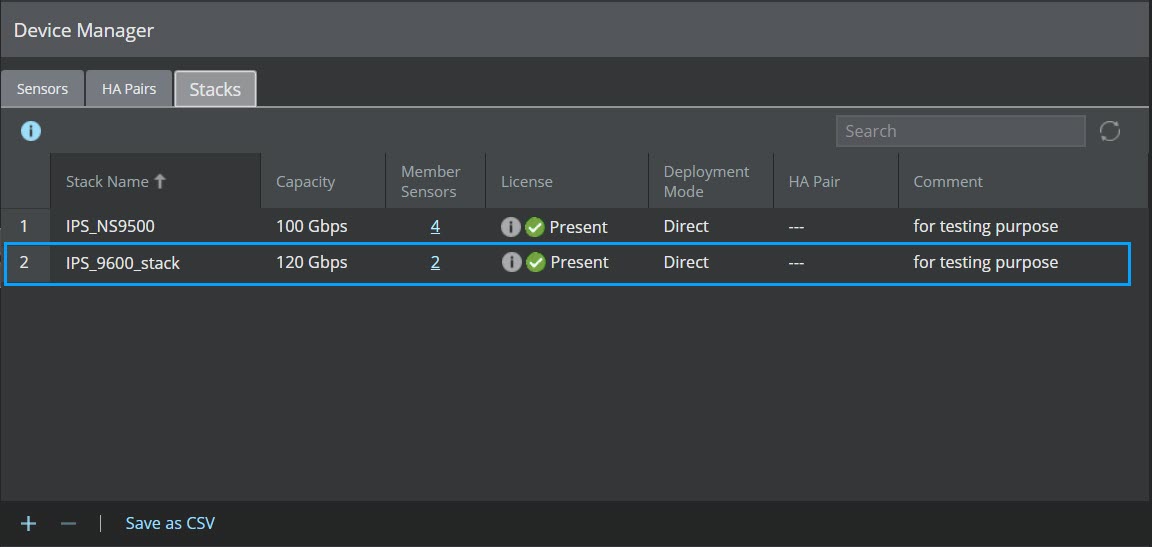Image resolution: width=1152 pixels, height=547 pixels.
Task: Click Save as CSV link
Action: [170, 524]
